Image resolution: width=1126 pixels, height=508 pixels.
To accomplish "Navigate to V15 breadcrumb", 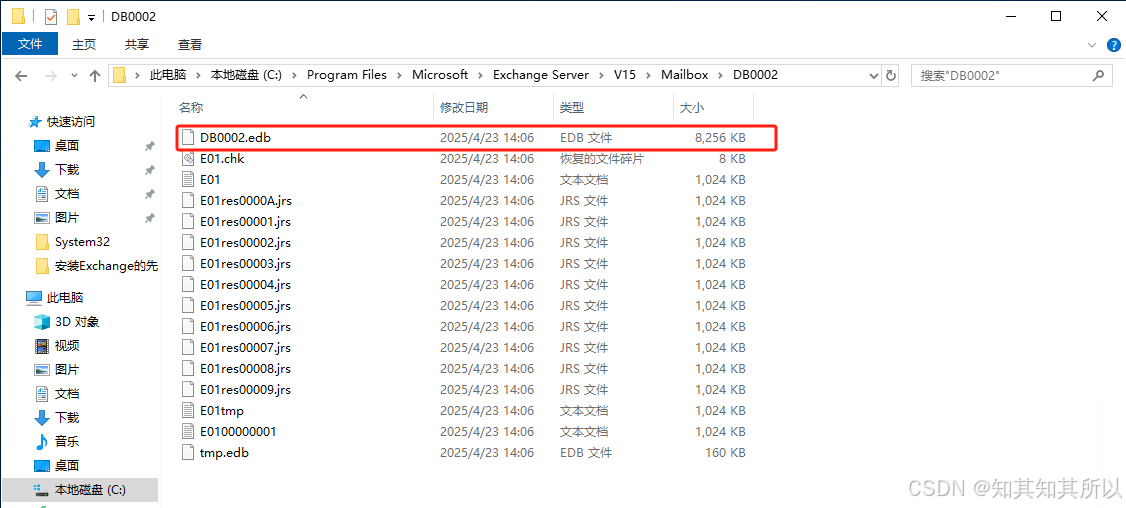I will [x=625, y=75].
